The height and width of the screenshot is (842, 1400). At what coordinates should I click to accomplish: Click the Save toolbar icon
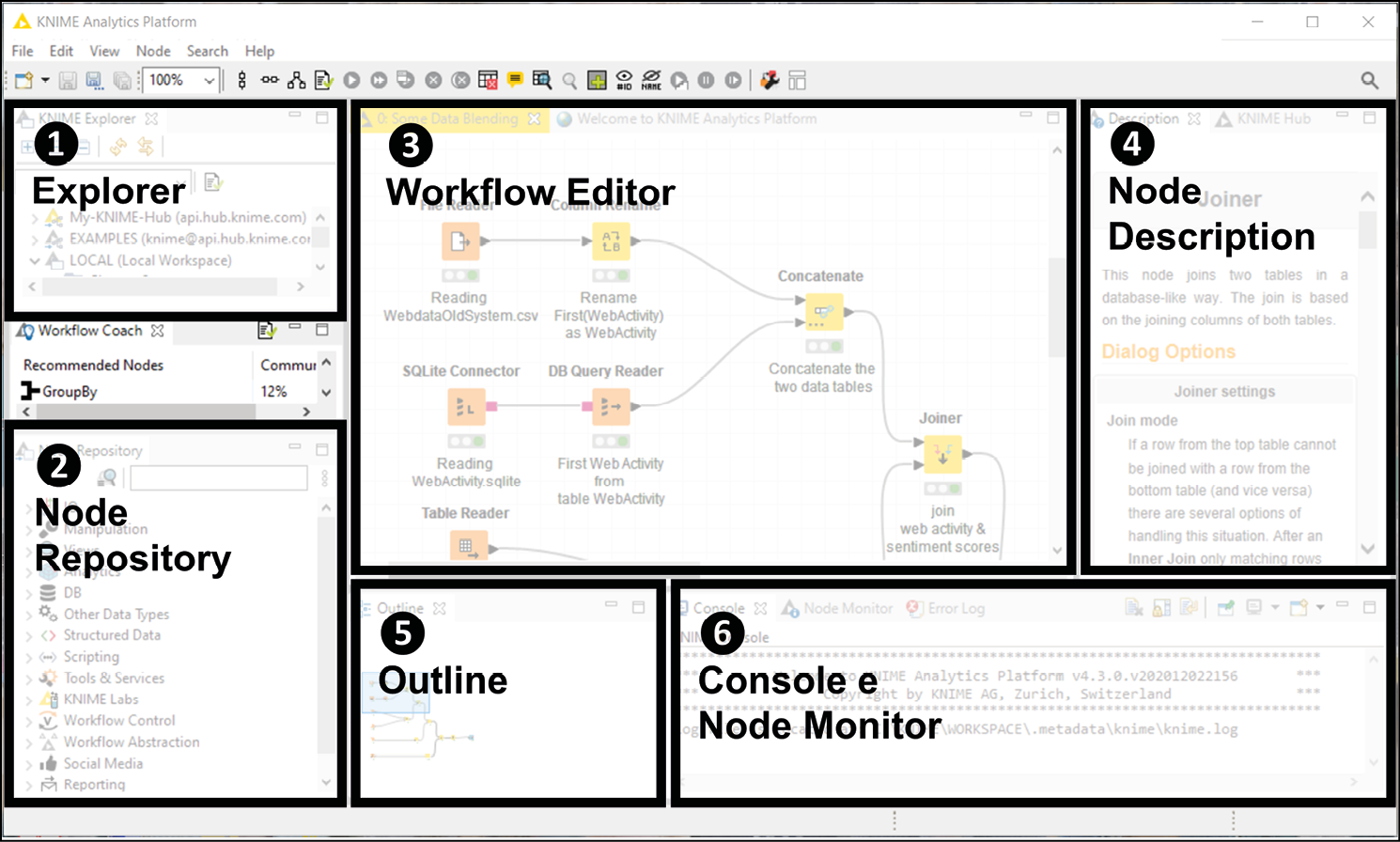coord(68,81)
